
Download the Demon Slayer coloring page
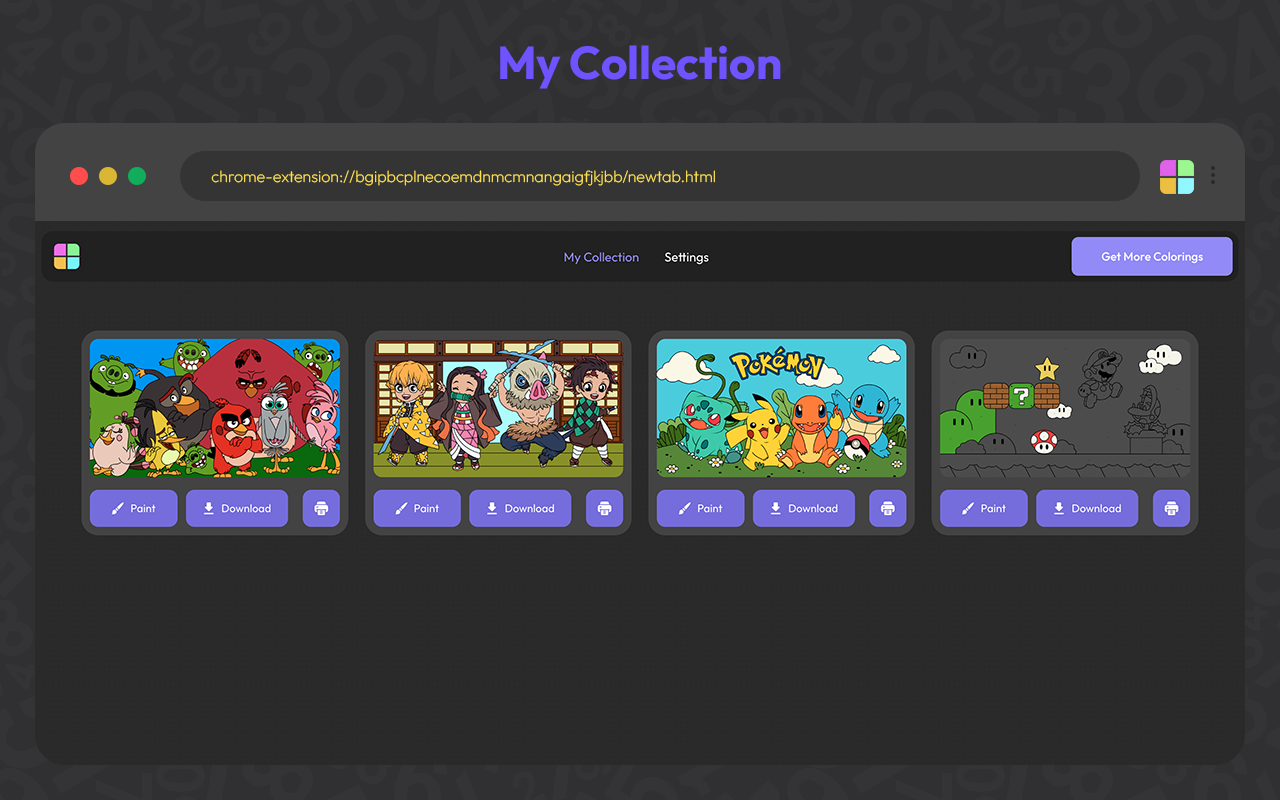(x=520, y=508)
